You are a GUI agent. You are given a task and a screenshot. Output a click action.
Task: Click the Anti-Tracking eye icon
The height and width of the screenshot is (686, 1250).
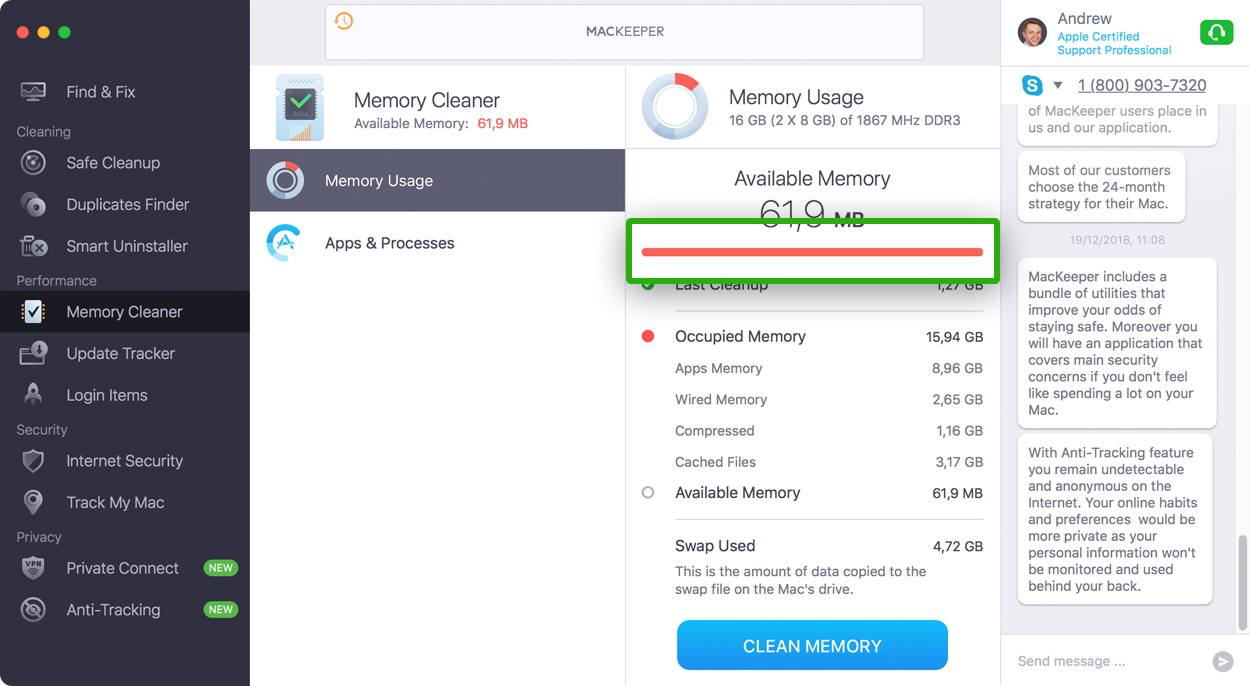33,610
